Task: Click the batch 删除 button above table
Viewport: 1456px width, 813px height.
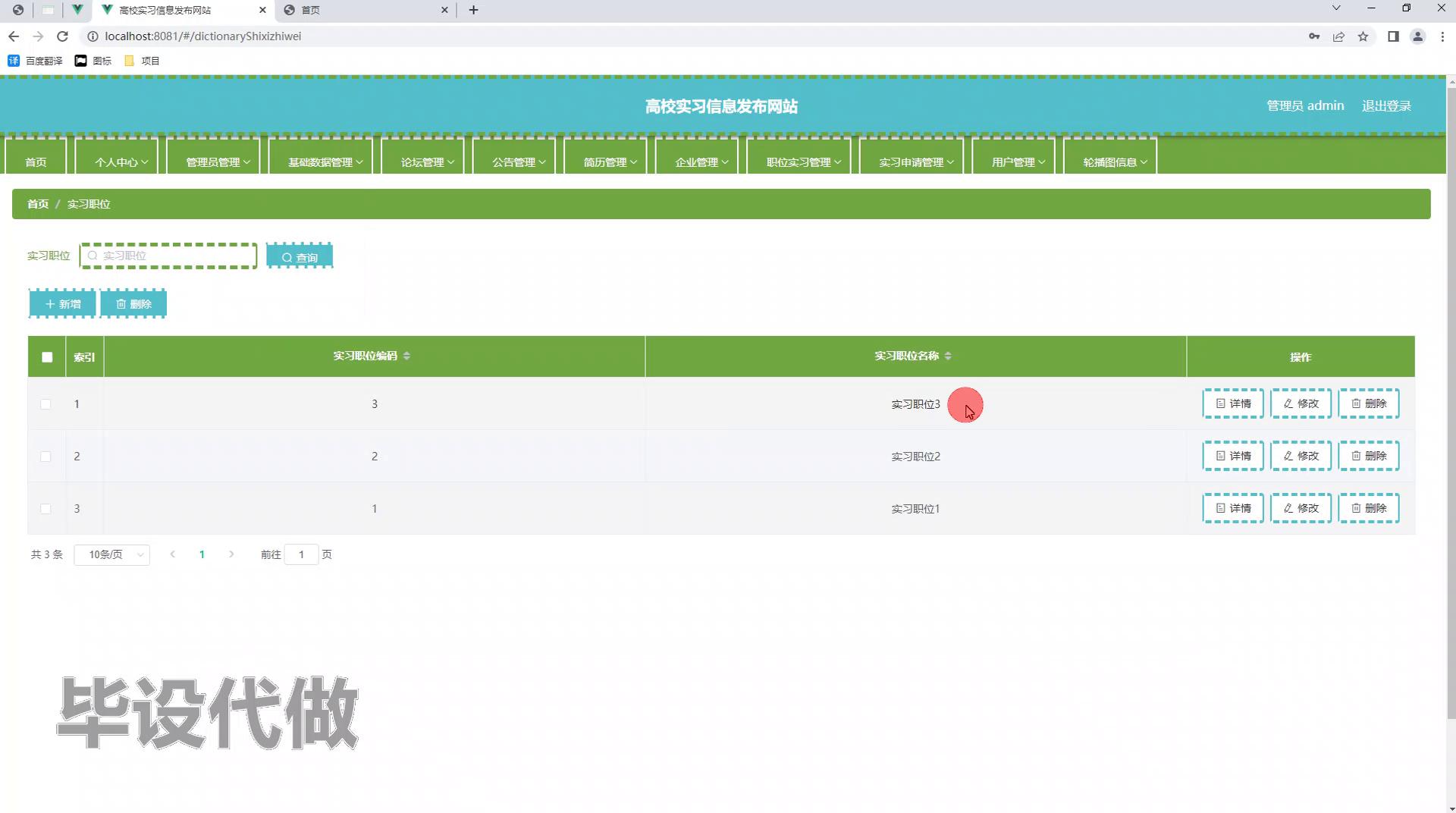Action: 133,304
